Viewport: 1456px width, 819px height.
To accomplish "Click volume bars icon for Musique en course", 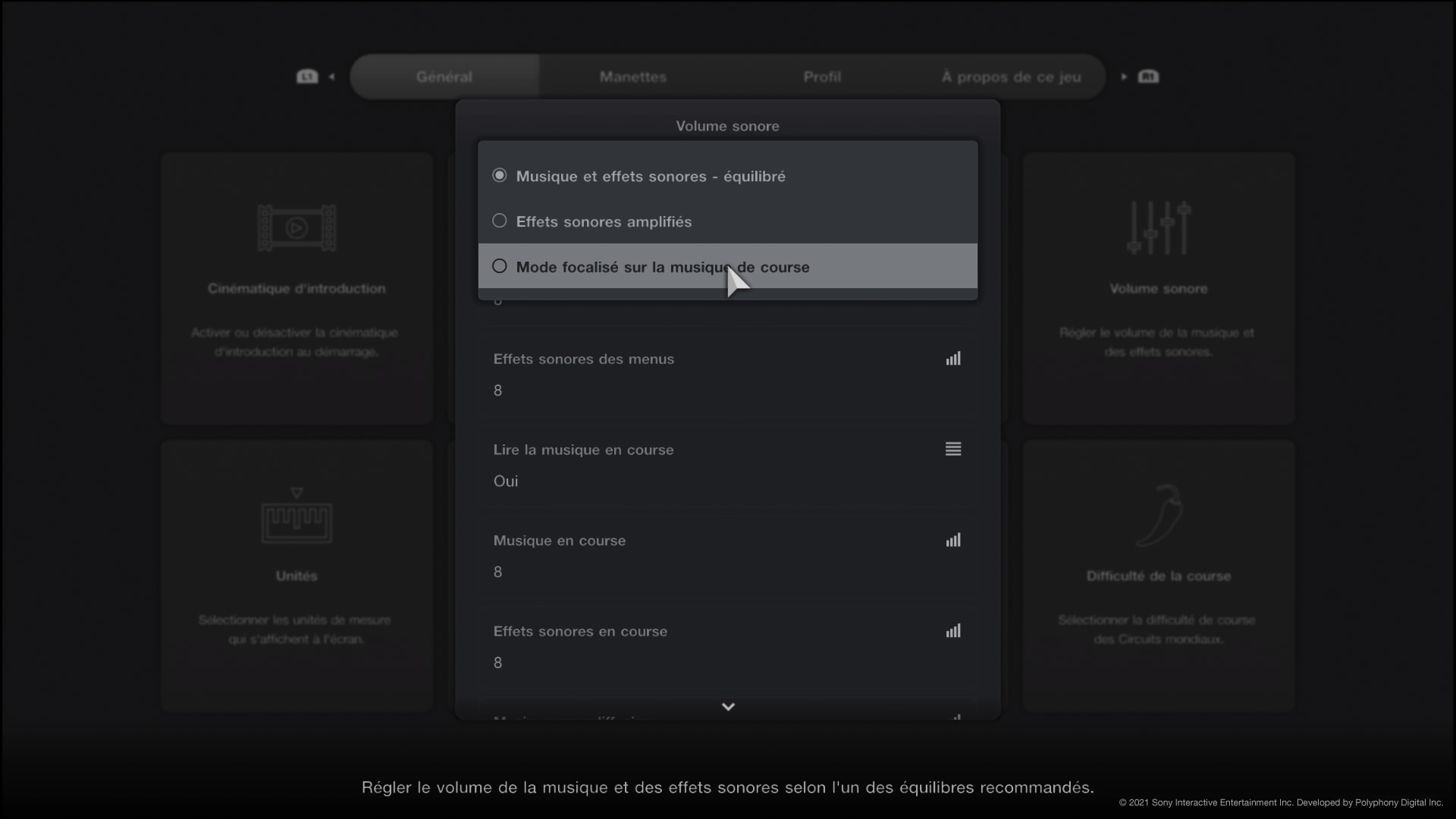I will [x=953, y=540].
